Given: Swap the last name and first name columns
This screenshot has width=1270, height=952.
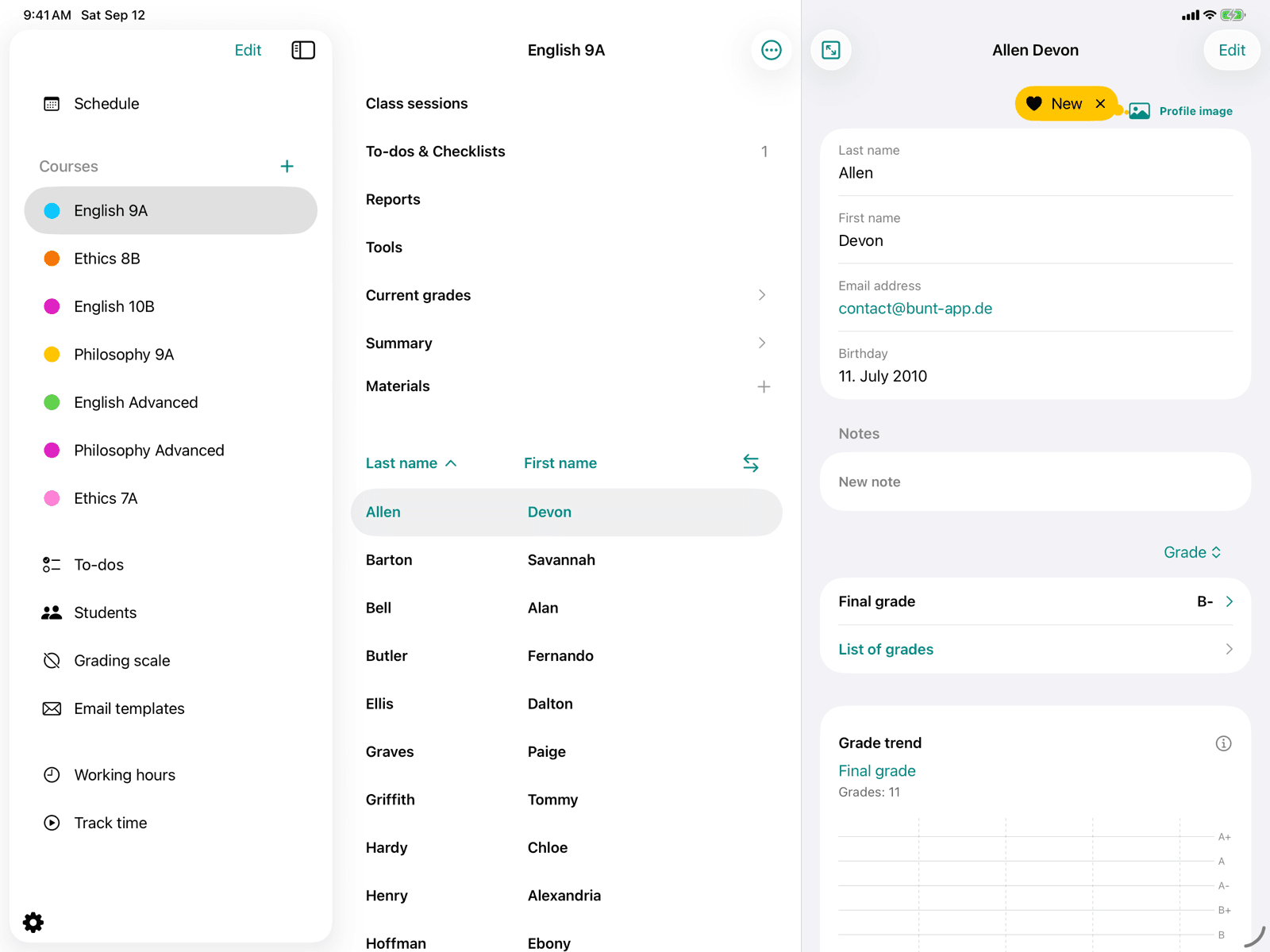Looking at the screenshot, I should (751, 463).
